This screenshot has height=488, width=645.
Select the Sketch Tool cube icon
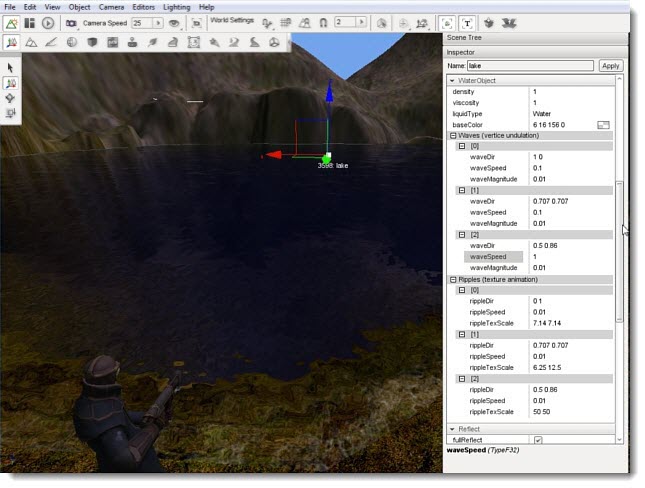click(92, 42)
